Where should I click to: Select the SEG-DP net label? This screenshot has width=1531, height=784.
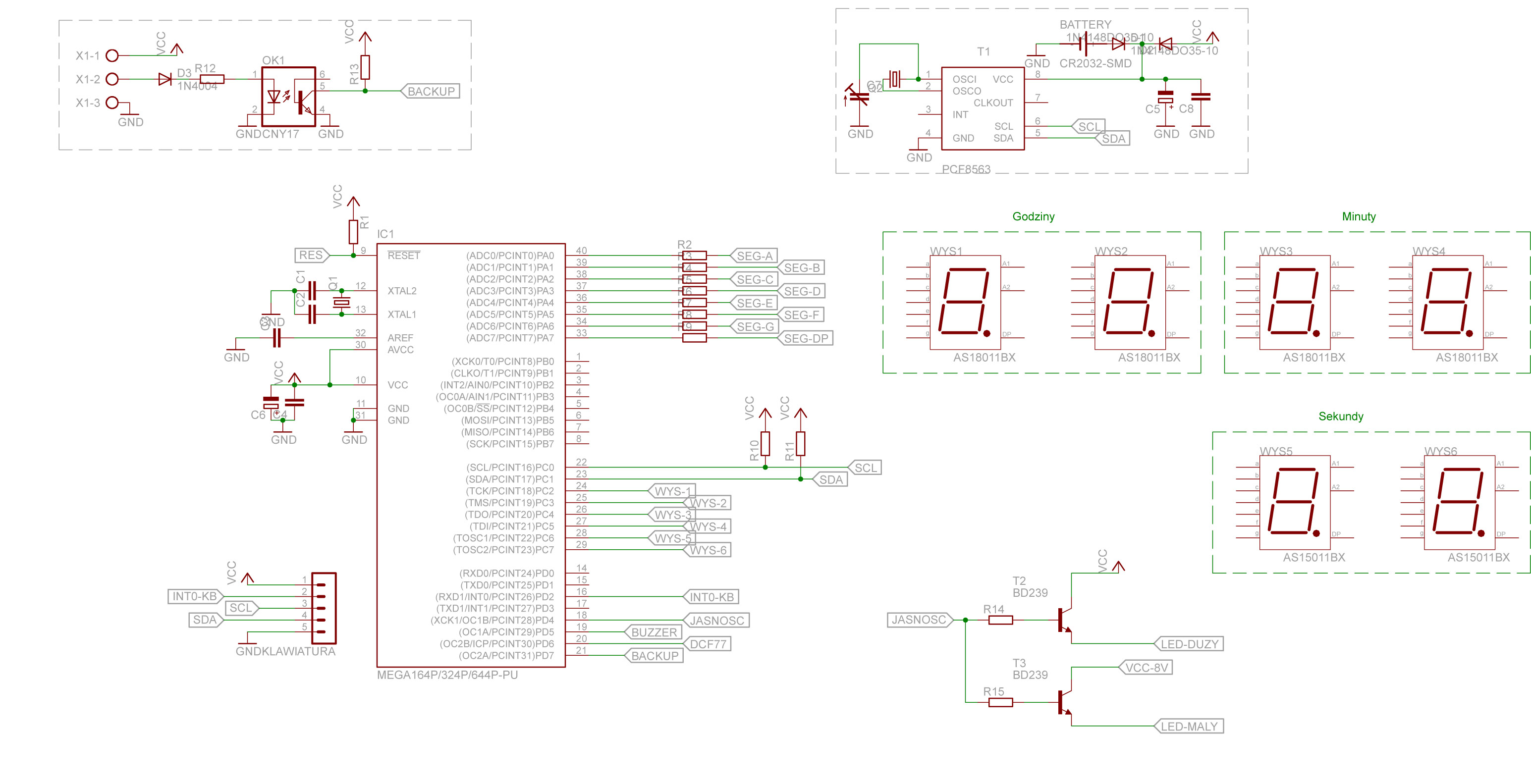pos(805,339)
